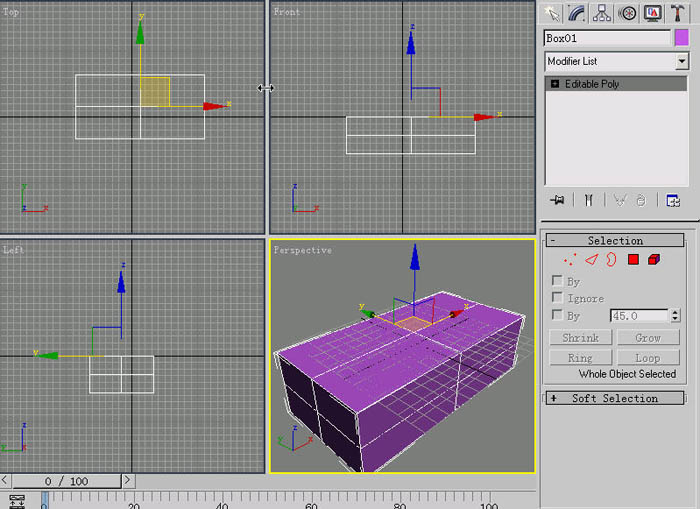Enable the first By checkbox
This screenshot has width=700, height=509.
pos(557,281)
